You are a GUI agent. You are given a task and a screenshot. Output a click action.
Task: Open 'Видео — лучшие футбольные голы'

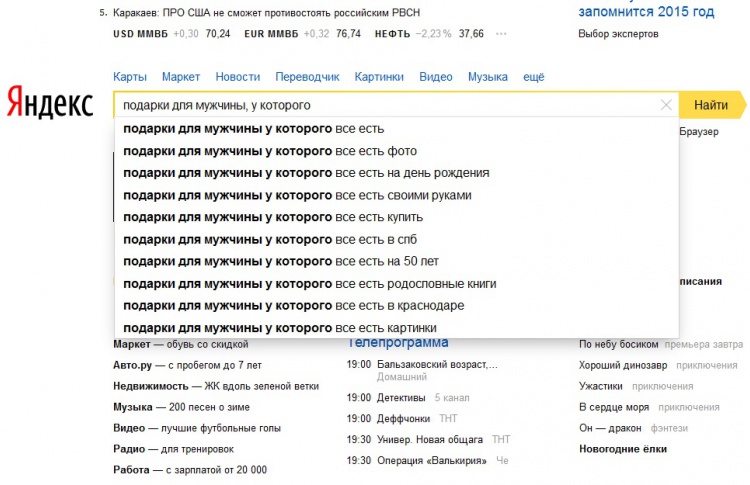[197, 428]
